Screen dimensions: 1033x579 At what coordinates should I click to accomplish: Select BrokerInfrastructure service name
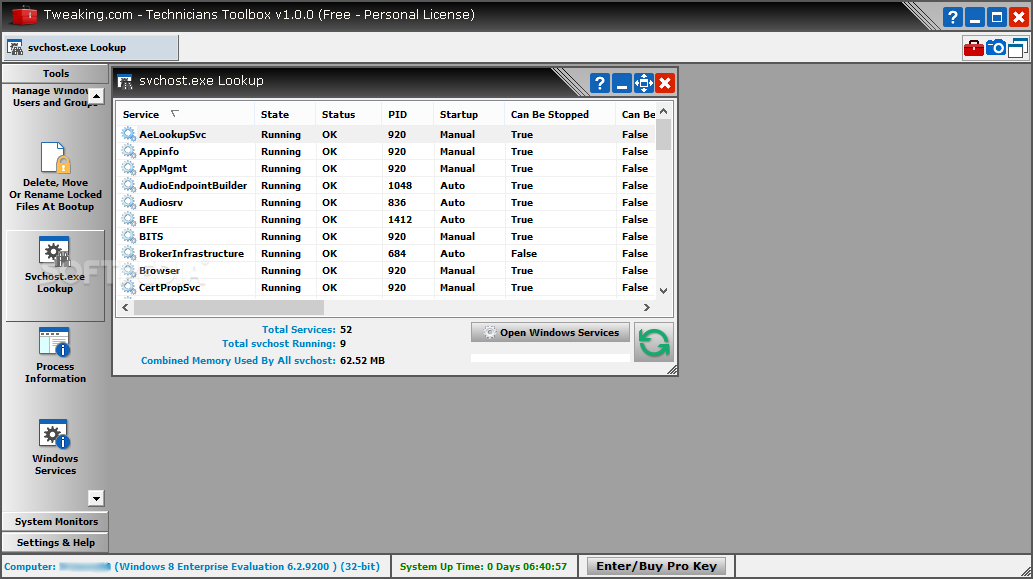[191, 254]
